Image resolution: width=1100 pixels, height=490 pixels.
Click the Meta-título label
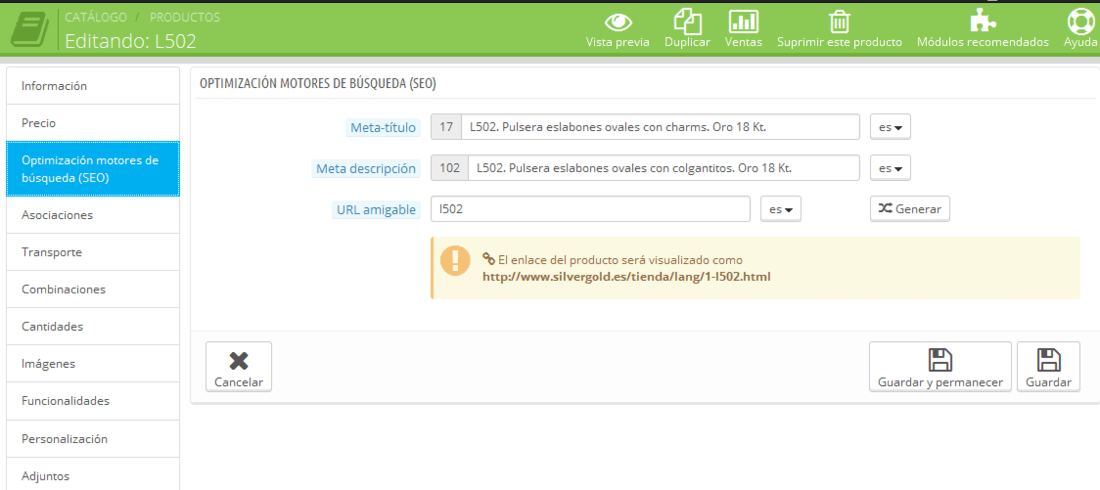tap(383, 128)
